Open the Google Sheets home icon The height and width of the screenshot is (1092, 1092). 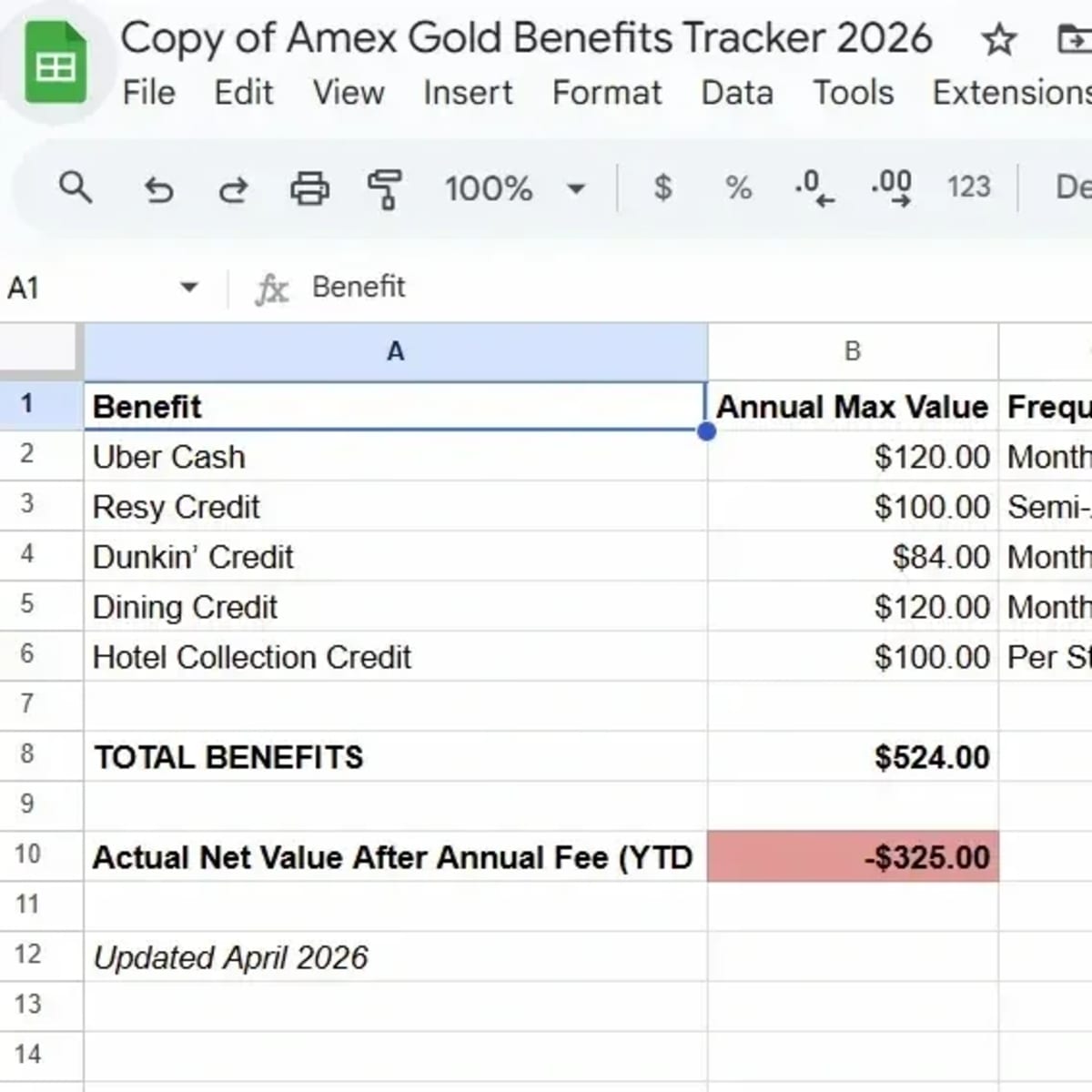[56, 62]
